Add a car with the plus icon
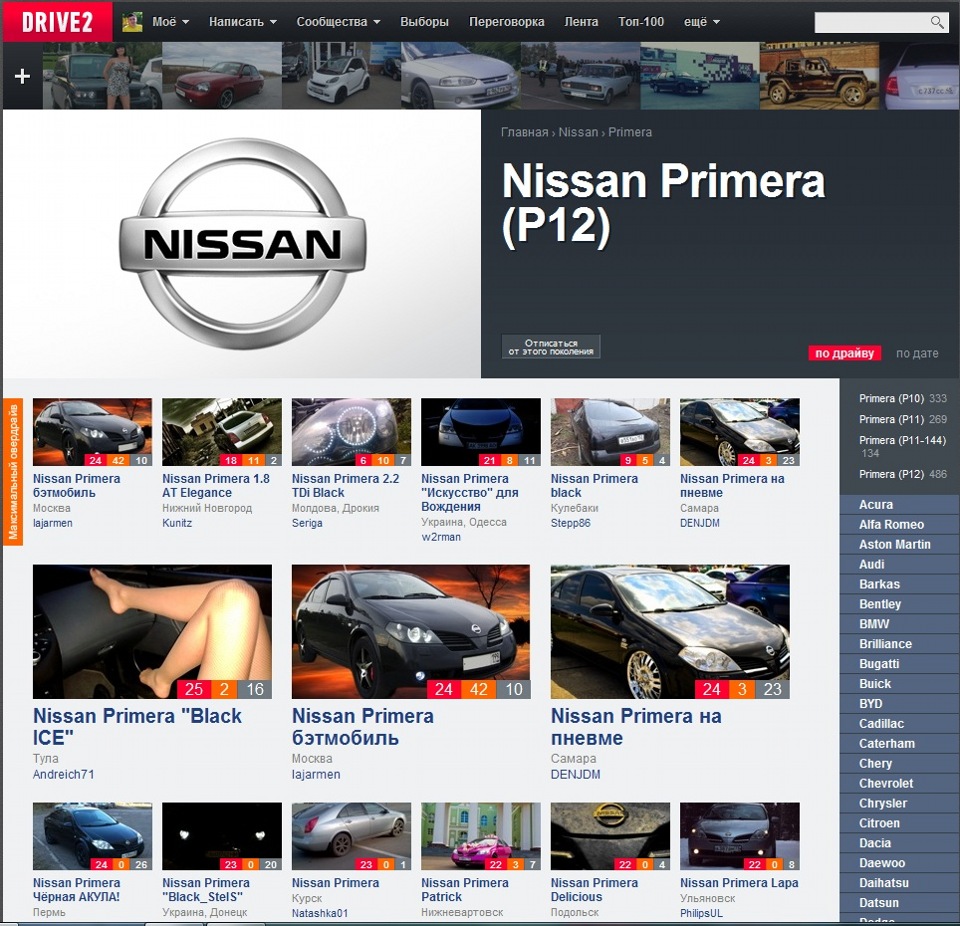 pyautogui.click(x=23, y=76)
